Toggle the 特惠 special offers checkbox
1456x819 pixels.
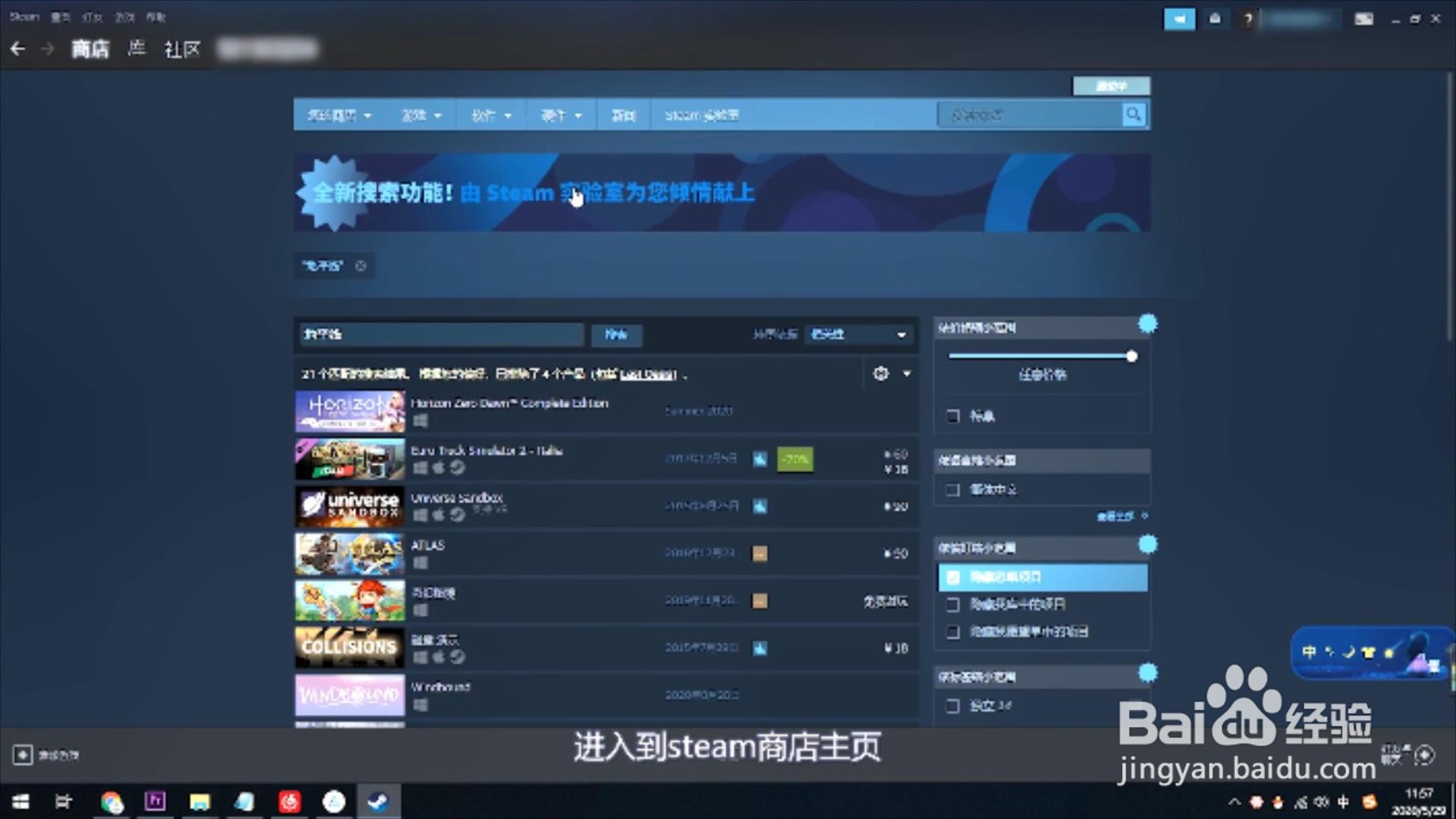(953, 416)
